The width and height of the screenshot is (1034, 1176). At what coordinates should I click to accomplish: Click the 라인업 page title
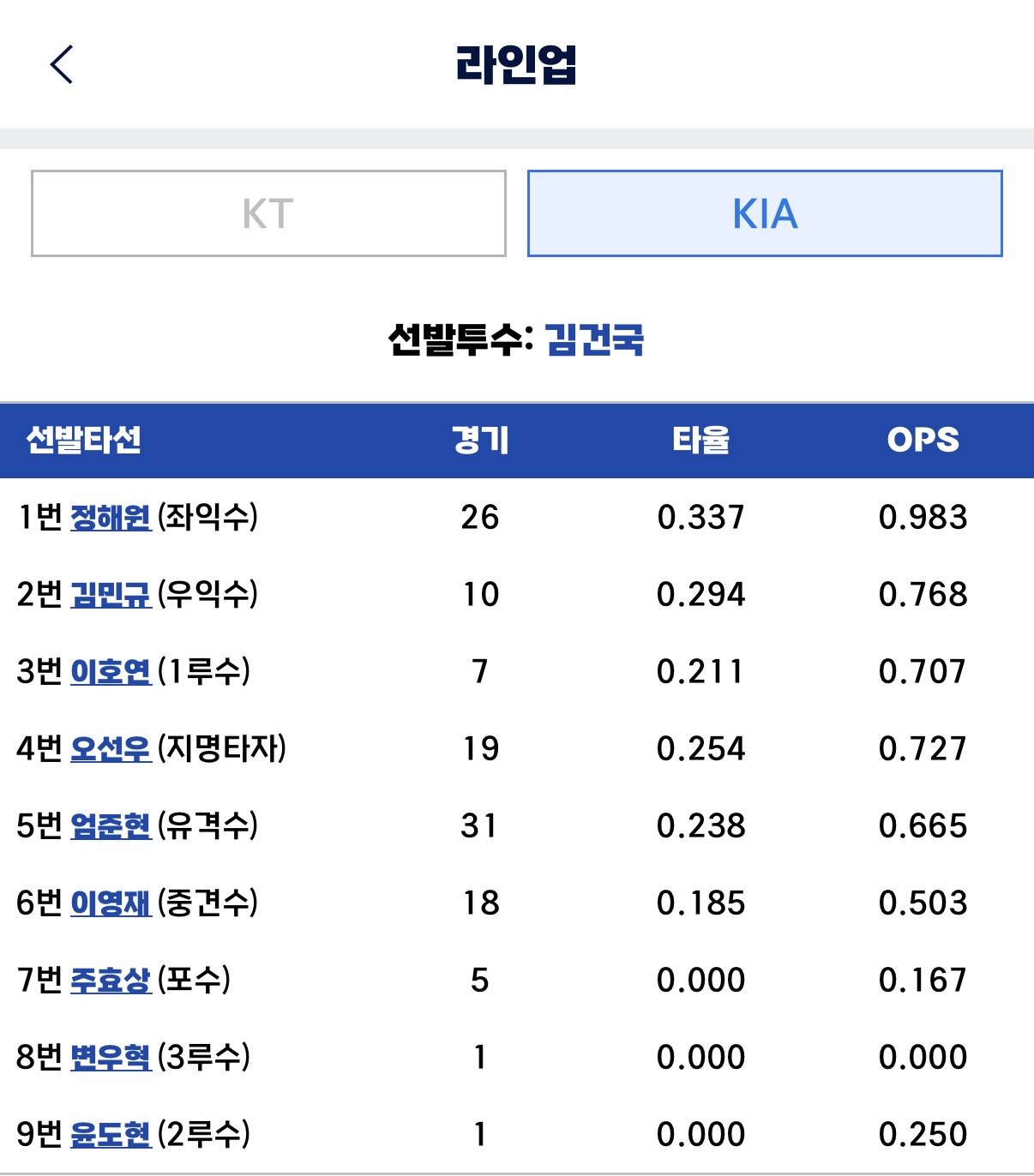[x=516, y=64]
